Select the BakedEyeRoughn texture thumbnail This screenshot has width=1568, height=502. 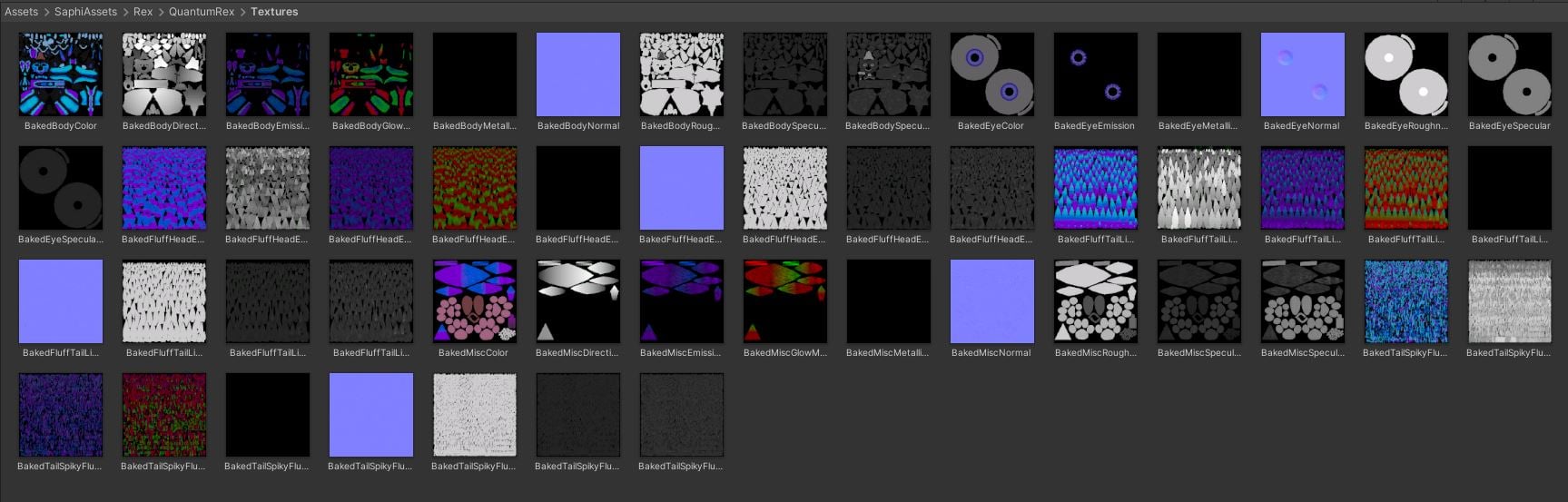tap(1406, 74)
